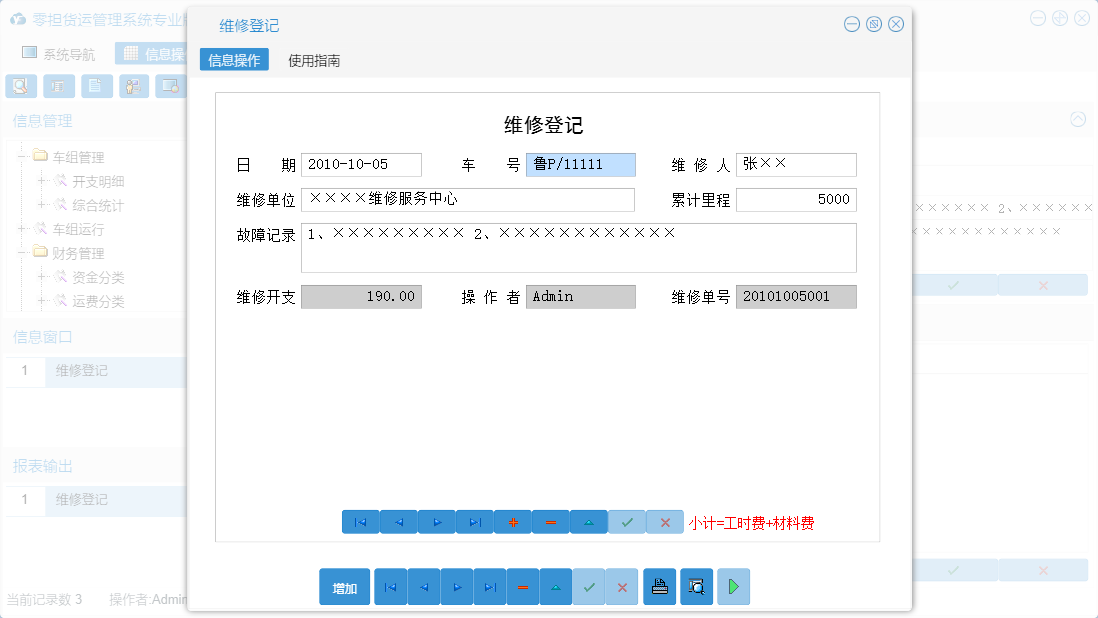This screenshot has width=1098, height=618.
Task: Click the green checkmark confirm icon
Action: coord(627,521)
